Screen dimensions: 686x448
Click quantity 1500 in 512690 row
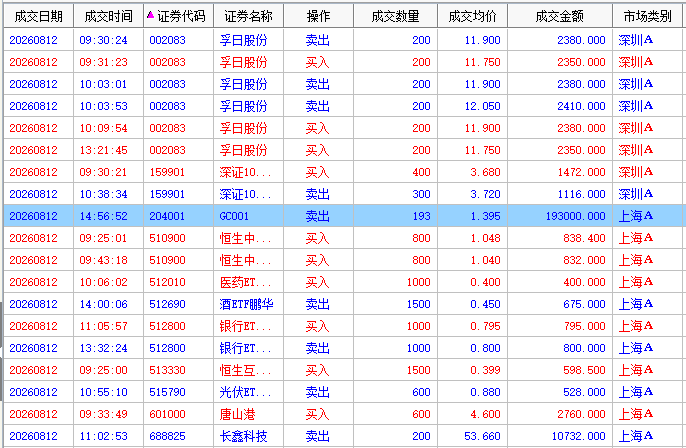pyautogui.click(x=419, y=304)
